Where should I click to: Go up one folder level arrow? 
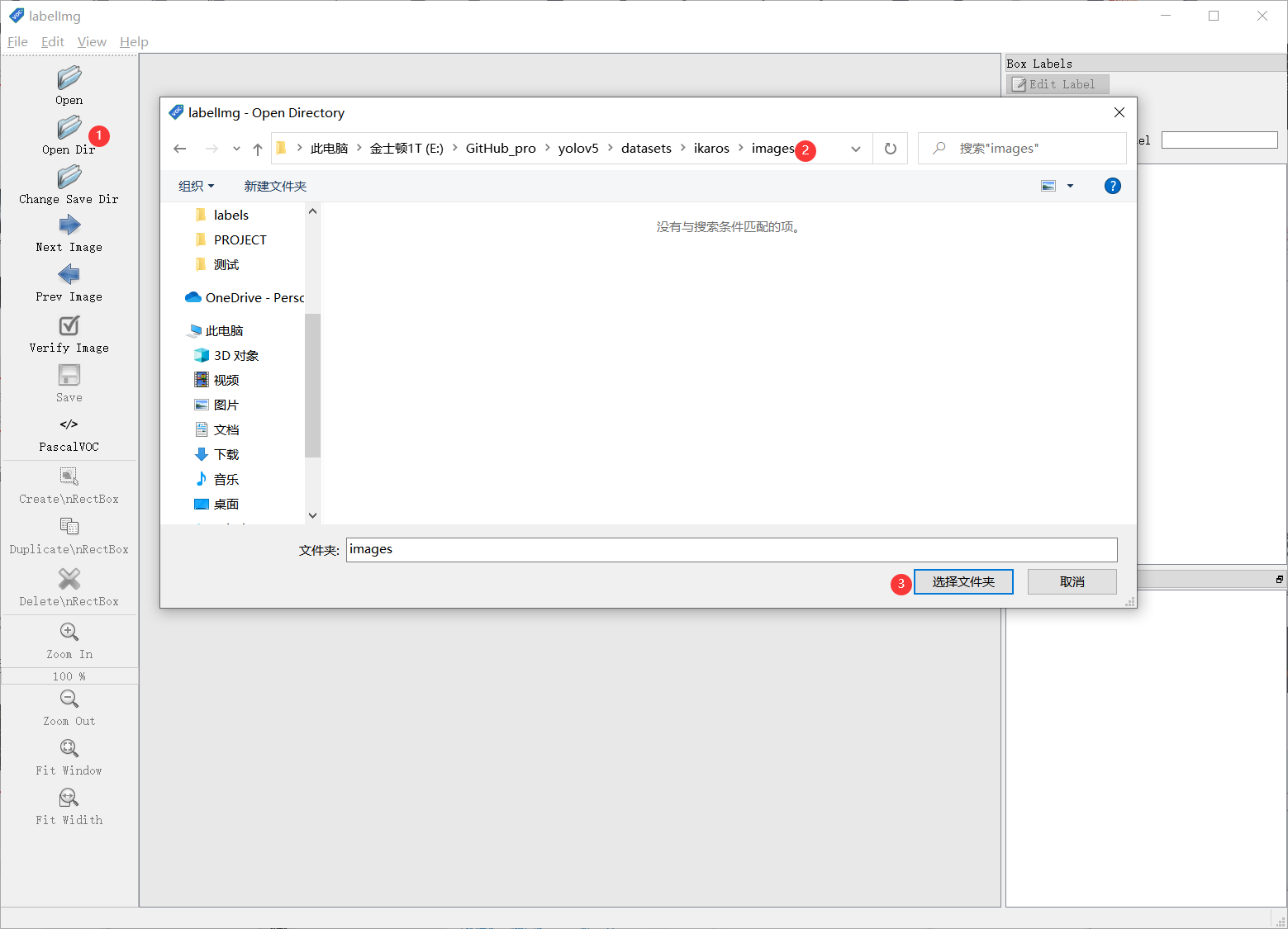pyautogui.click(x=258, y=149)
